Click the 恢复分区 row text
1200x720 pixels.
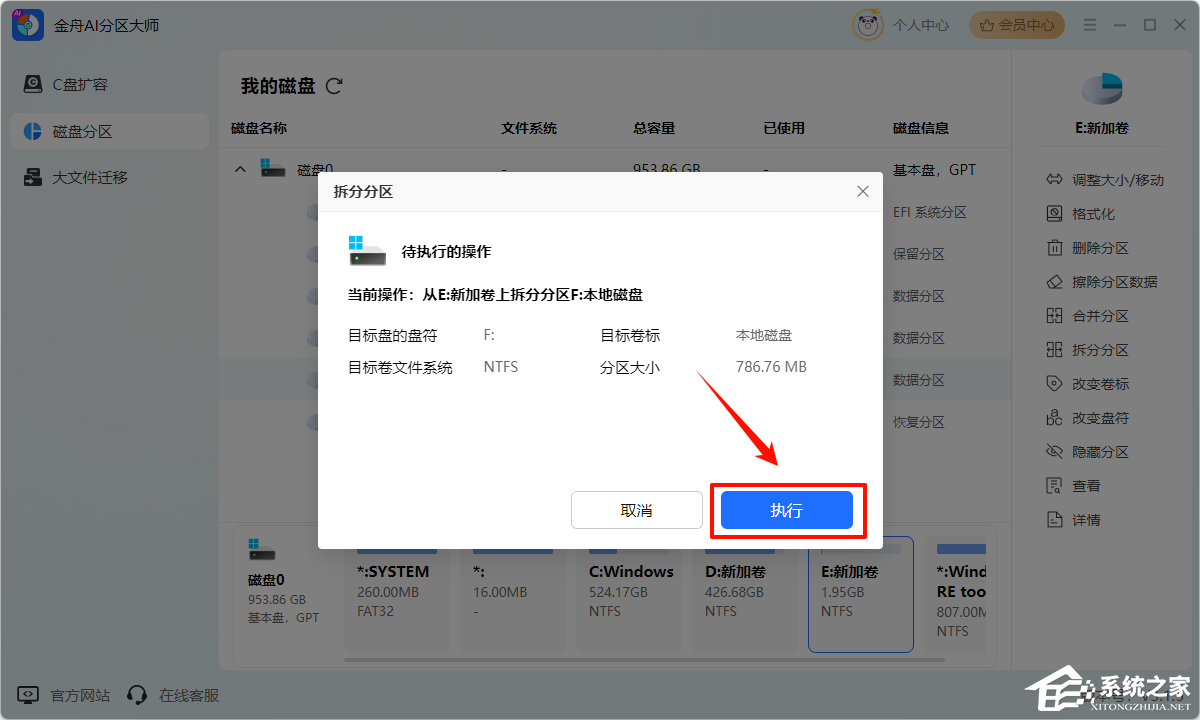tap(919, 422)
